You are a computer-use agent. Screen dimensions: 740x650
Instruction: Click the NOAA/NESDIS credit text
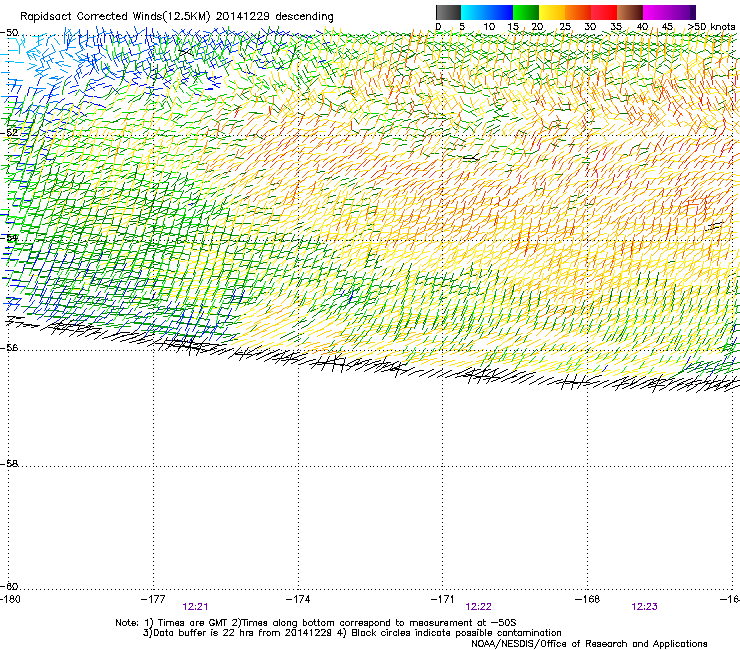tap(589, 644)
